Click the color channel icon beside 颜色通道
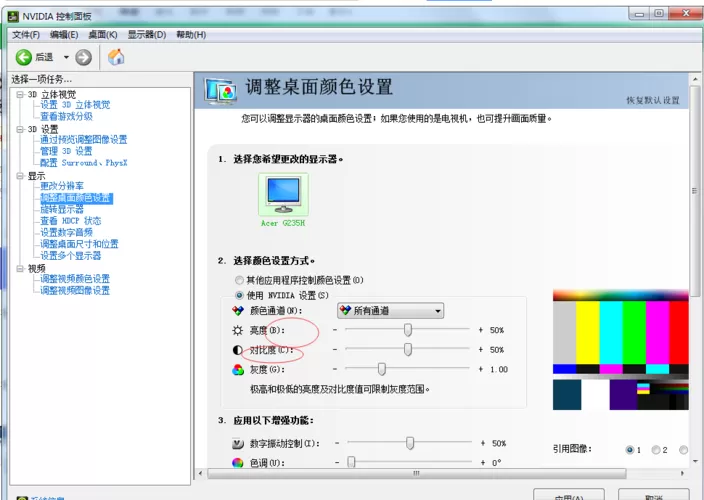 tap(238, 311)
